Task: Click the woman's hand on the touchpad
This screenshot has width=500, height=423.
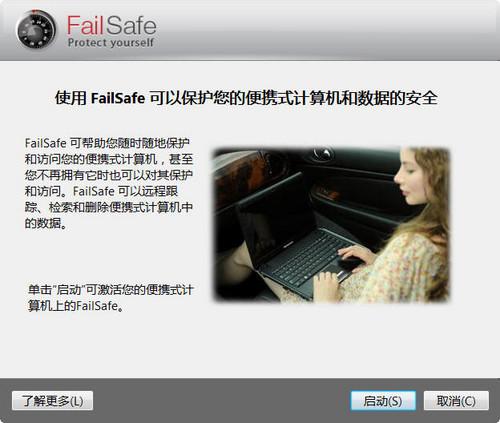Action: [354, 256]
